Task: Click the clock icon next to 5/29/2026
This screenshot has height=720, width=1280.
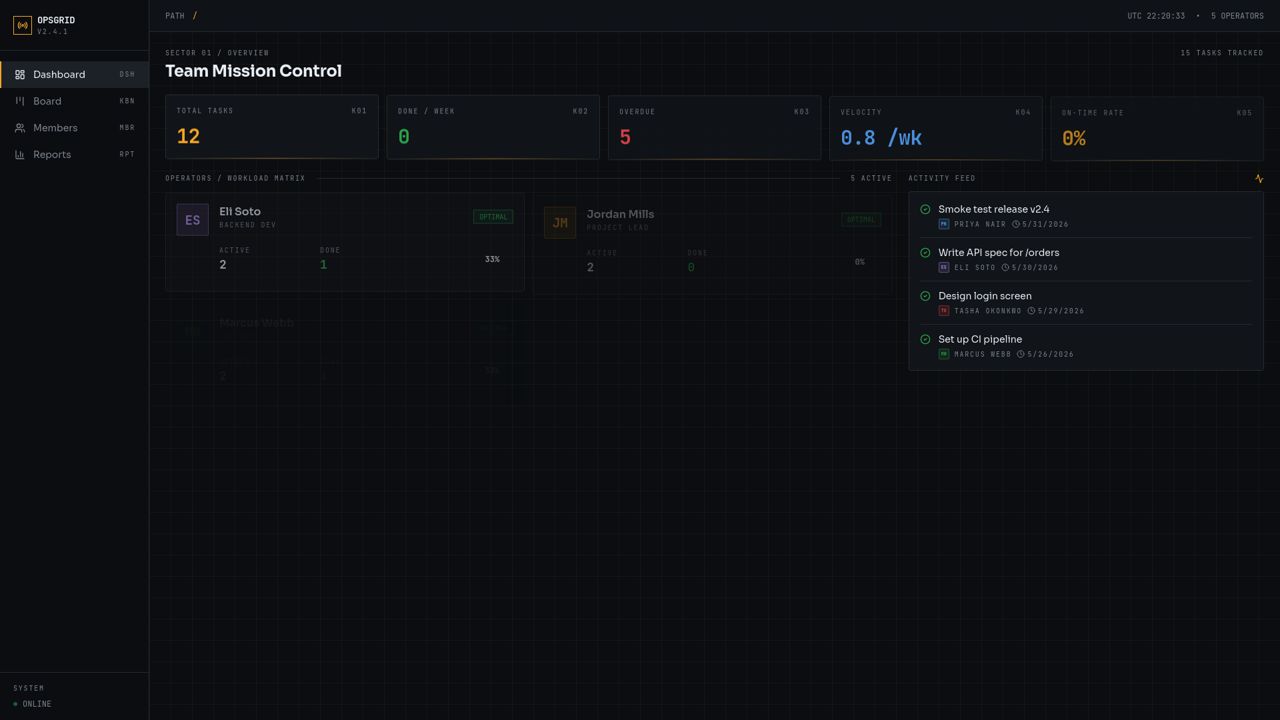Action: 1031,311
